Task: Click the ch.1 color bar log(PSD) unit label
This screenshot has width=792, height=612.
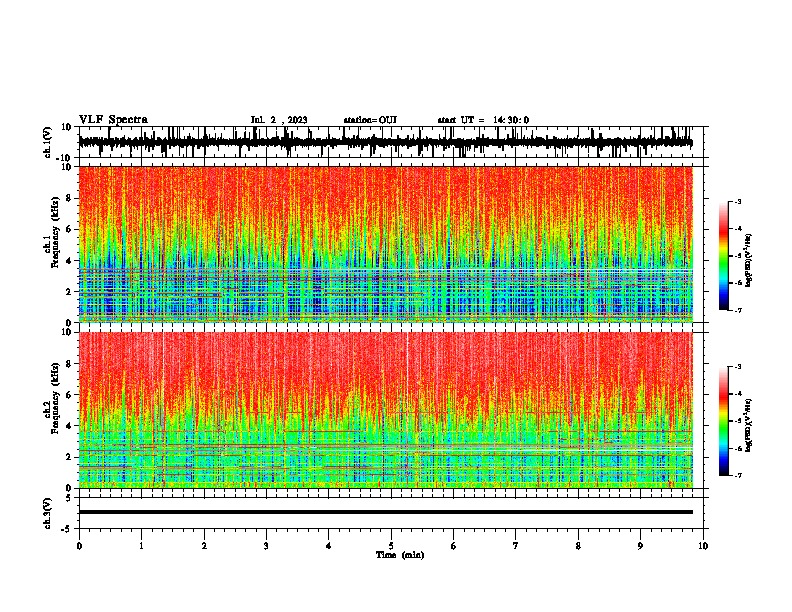Action: click(749, 260)
